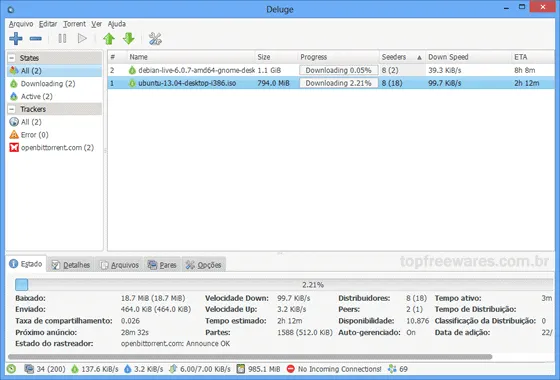Filter by Error (0) trackers
This screenshot has width=560, height=380.
[54, 135]
